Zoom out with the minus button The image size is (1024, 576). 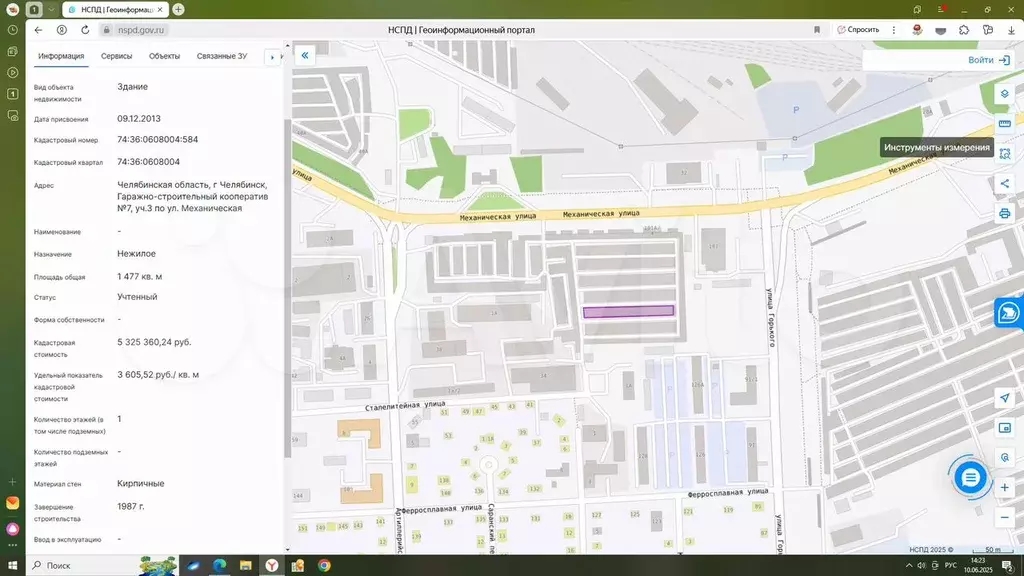click(1004, 517)
